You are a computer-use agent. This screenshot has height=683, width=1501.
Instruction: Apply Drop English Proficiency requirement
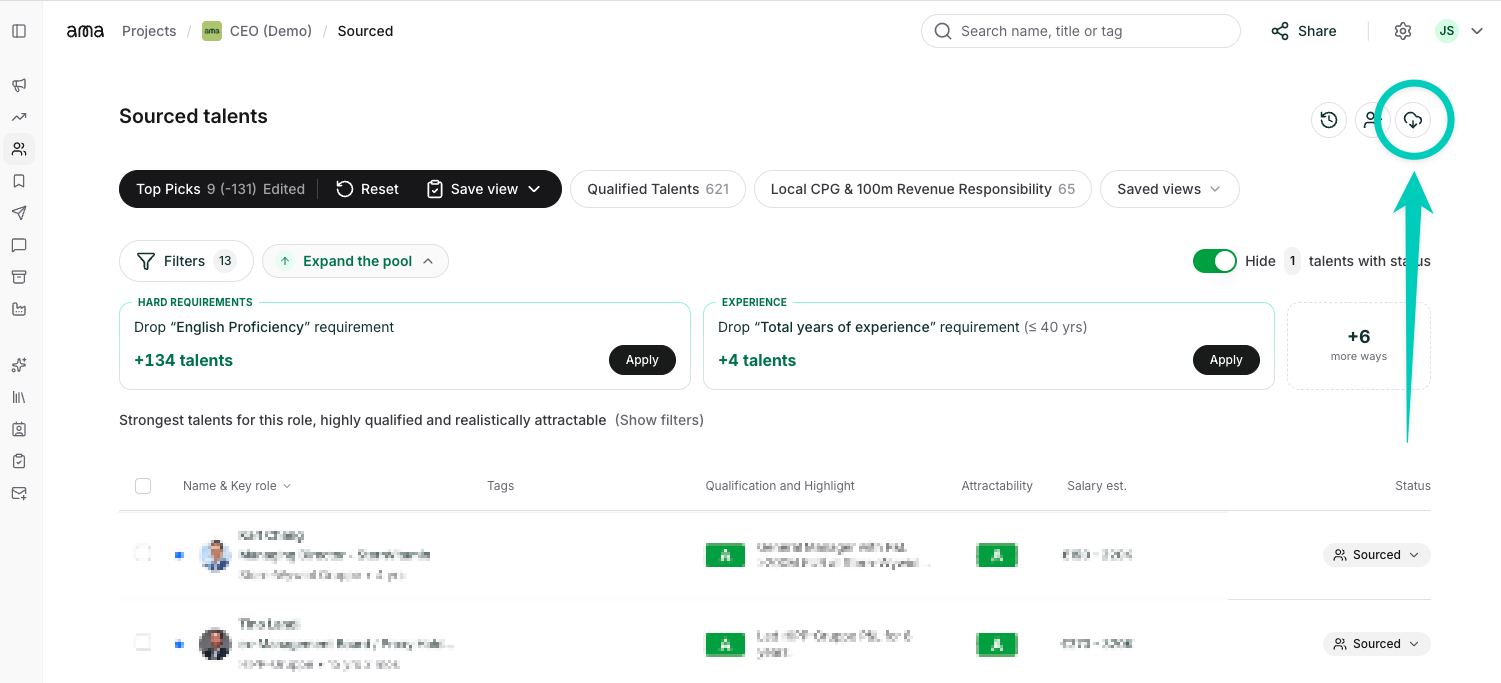(x=642, y=360)
